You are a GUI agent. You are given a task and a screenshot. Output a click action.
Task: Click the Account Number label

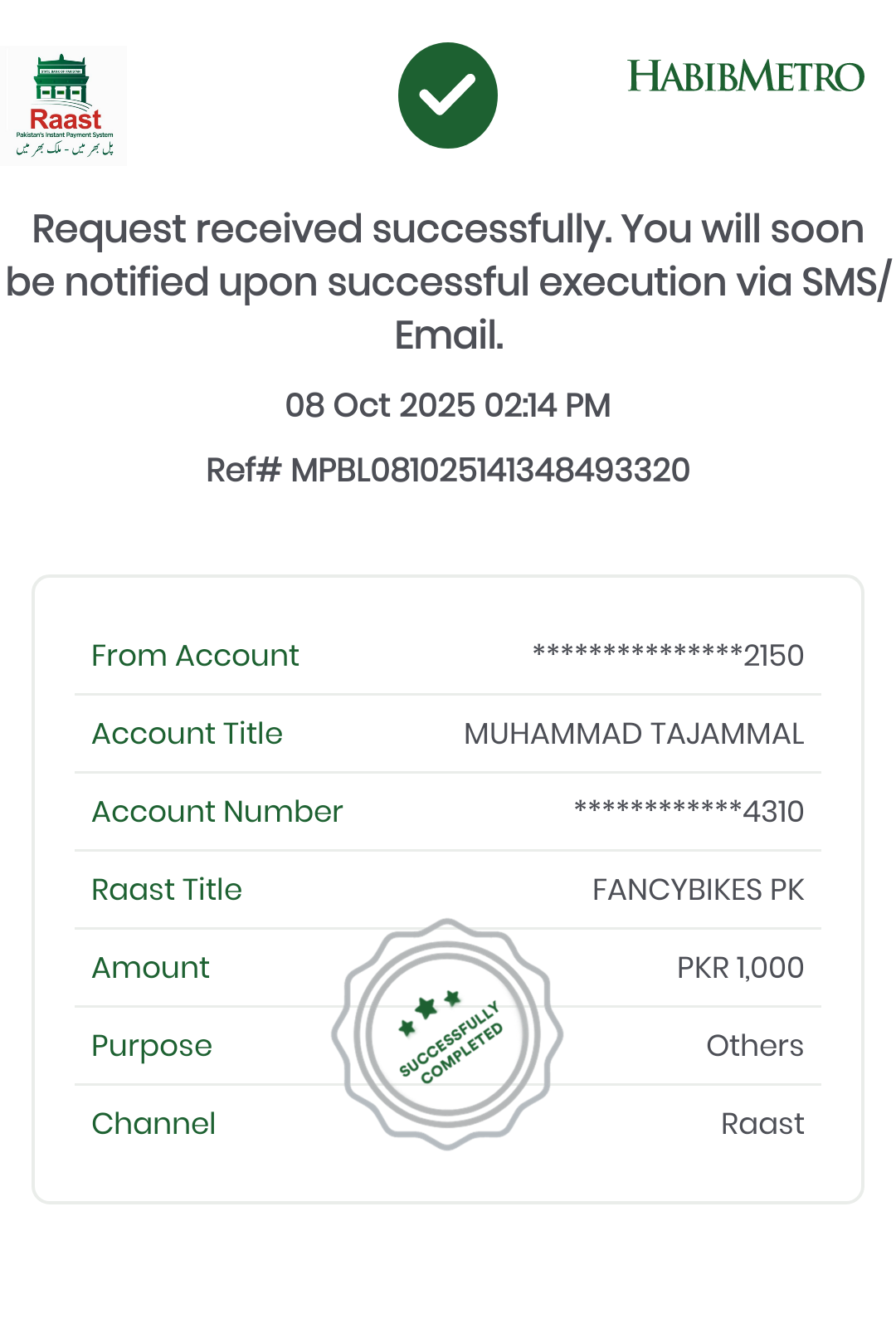(x=217, y=812)
